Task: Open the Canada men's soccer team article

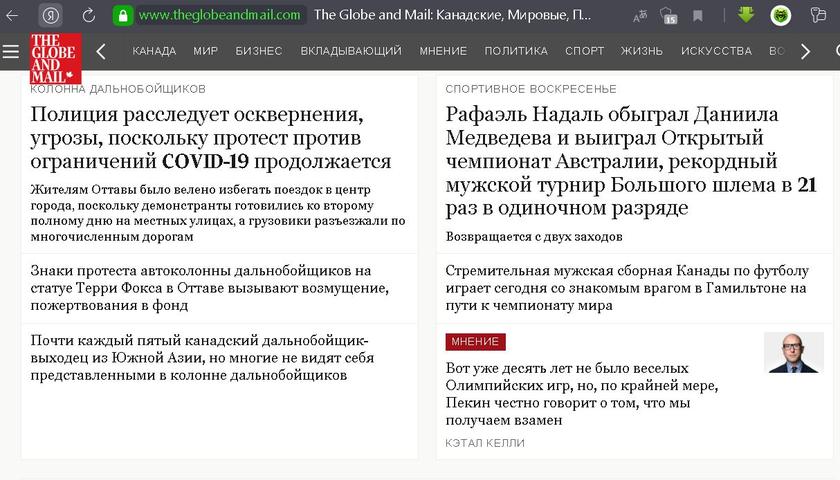Action: (x=627, y=288)
